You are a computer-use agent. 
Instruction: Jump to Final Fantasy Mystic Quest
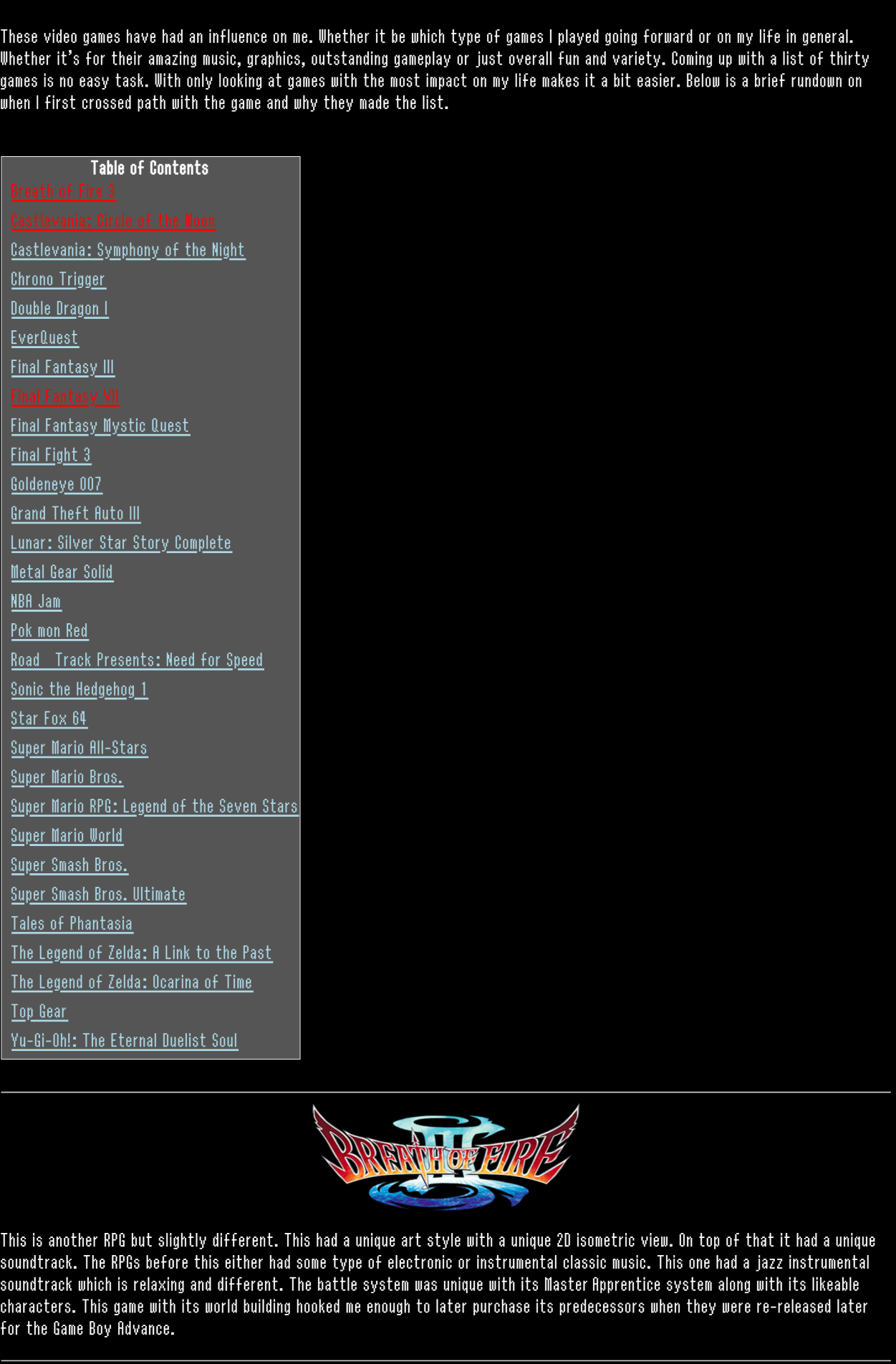(x=100, y=426)
